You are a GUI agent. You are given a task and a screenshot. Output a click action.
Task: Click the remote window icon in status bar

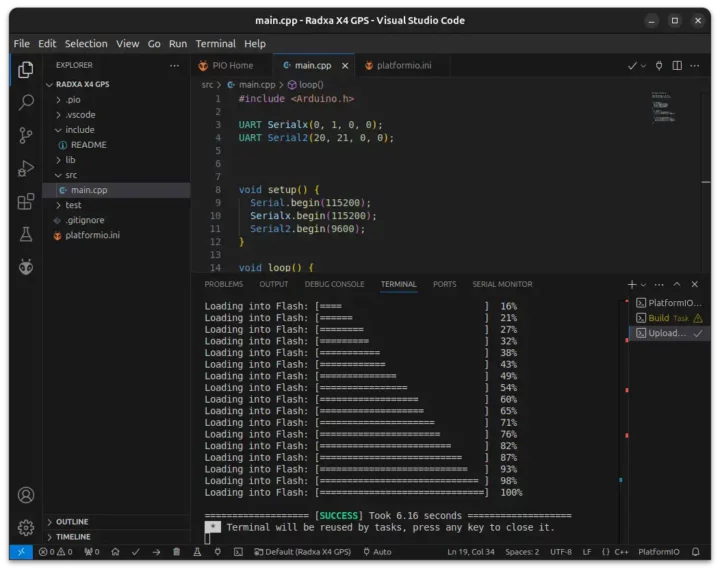click(21, 552)
